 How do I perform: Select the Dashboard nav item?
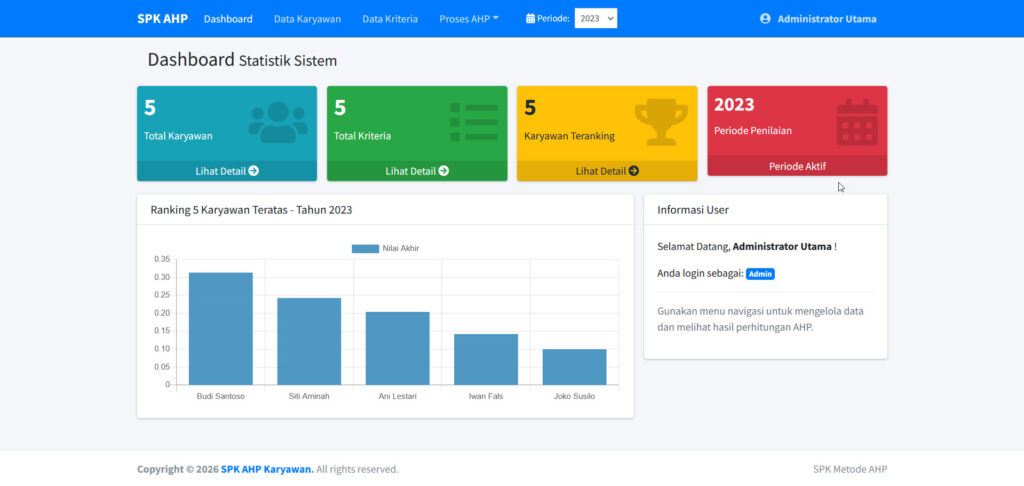[x=228, y=19]
